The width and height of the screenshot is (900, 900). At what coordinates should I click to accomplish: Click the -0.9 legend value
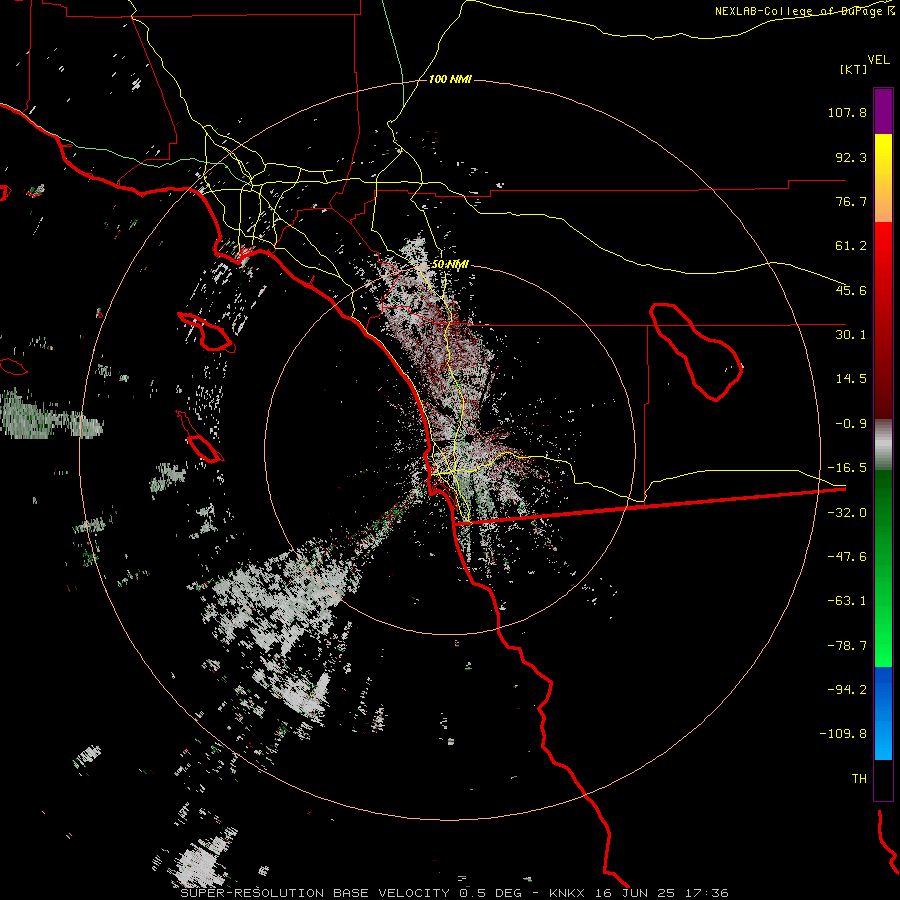851,424
